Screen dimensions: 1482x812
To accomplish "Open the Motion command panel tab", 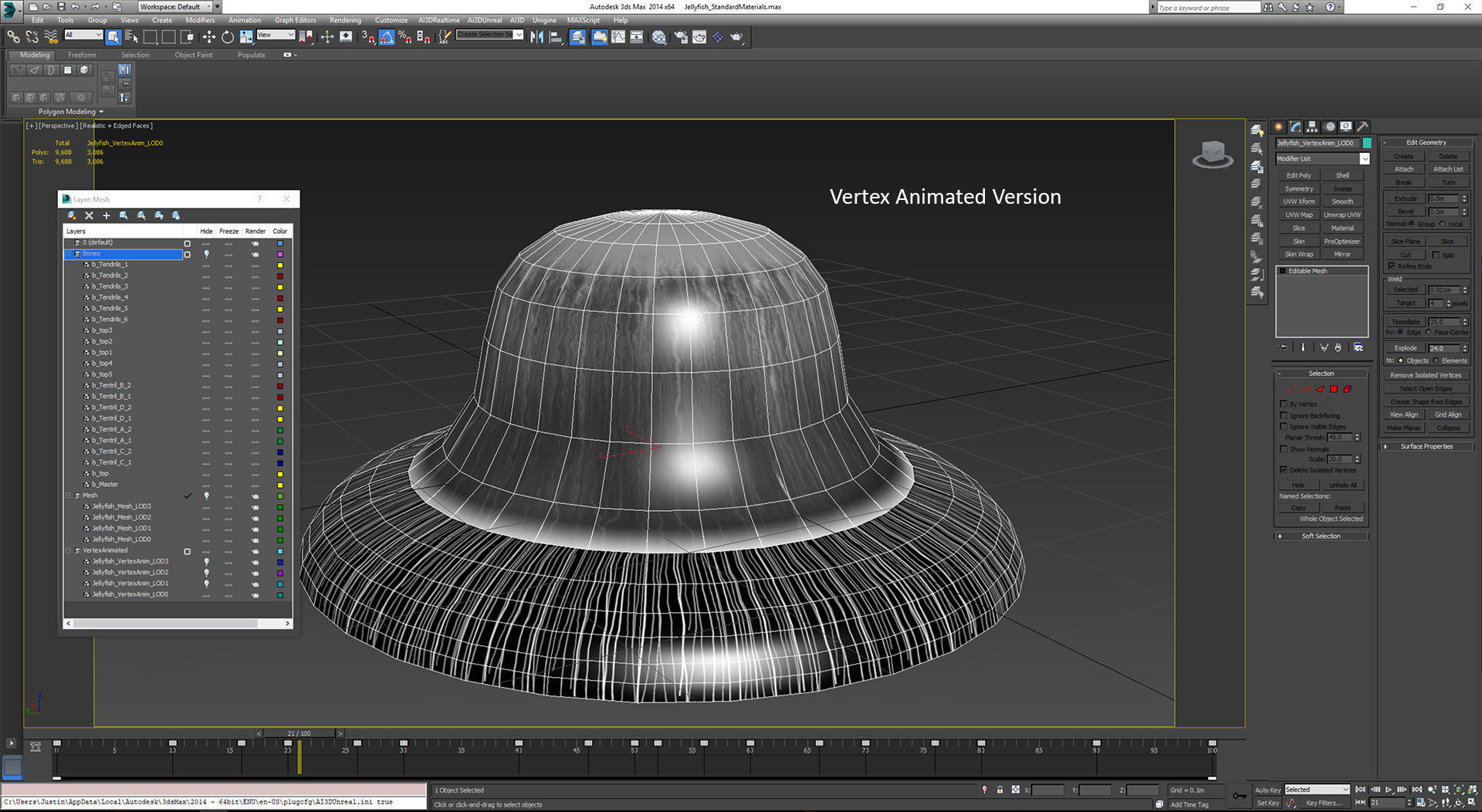I will [1329, 127].
